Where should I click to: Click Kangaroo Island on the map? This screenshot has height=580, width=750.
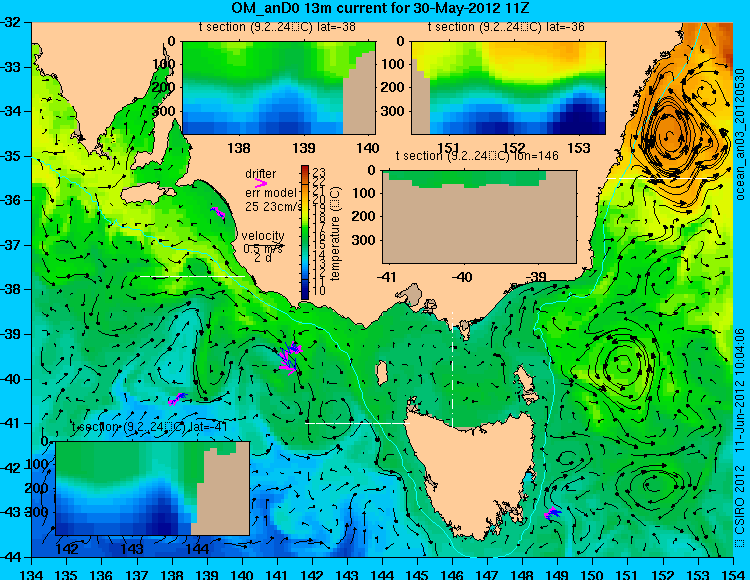tap(148, 193)
